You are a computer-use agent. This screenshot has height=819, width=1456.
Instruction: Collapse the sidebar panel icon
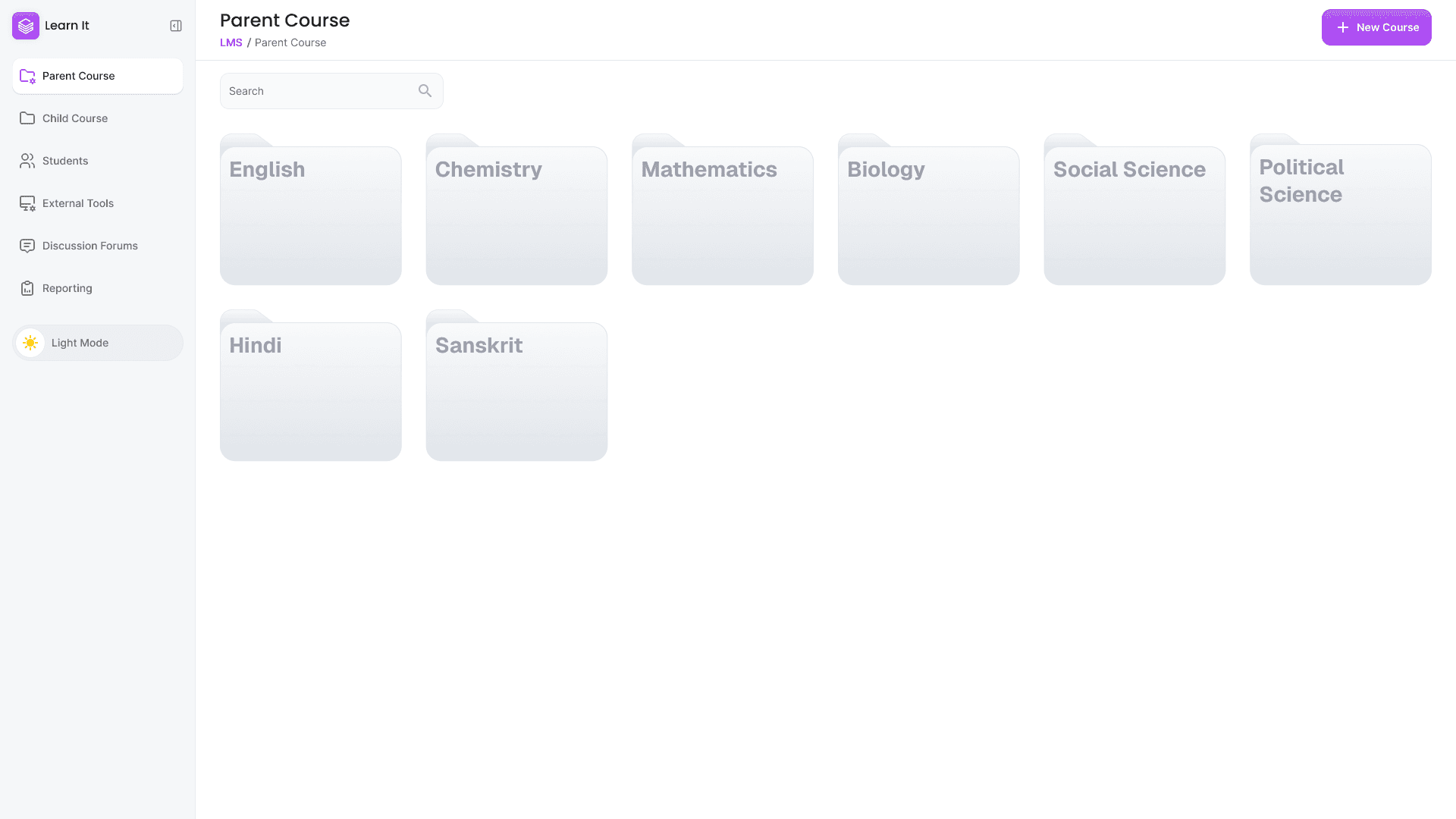tap(176, 26)
